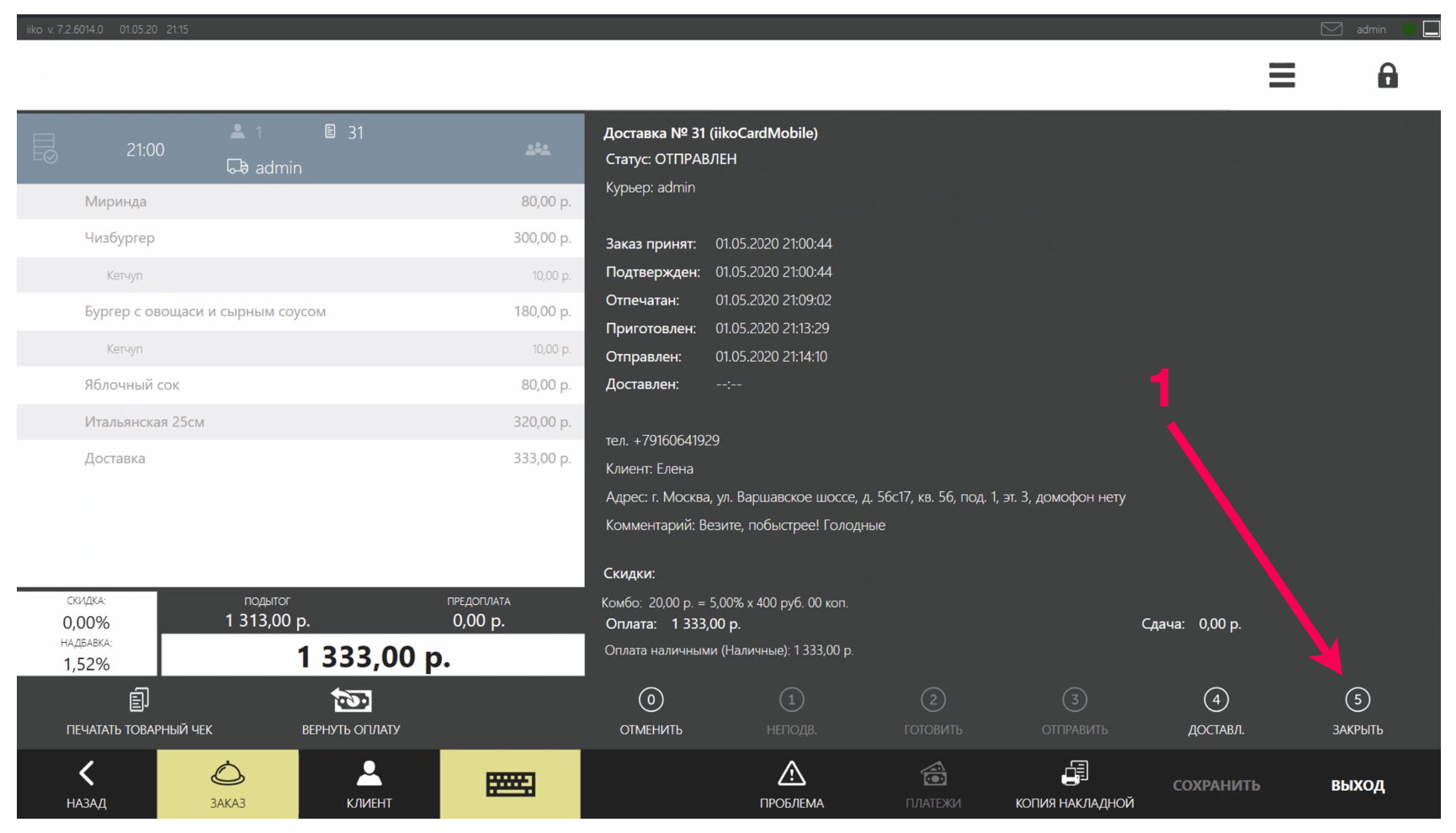Screen dimensions: 1456x833
Task: Report a problem (Проблема)
Action: (x=791, y=784)
